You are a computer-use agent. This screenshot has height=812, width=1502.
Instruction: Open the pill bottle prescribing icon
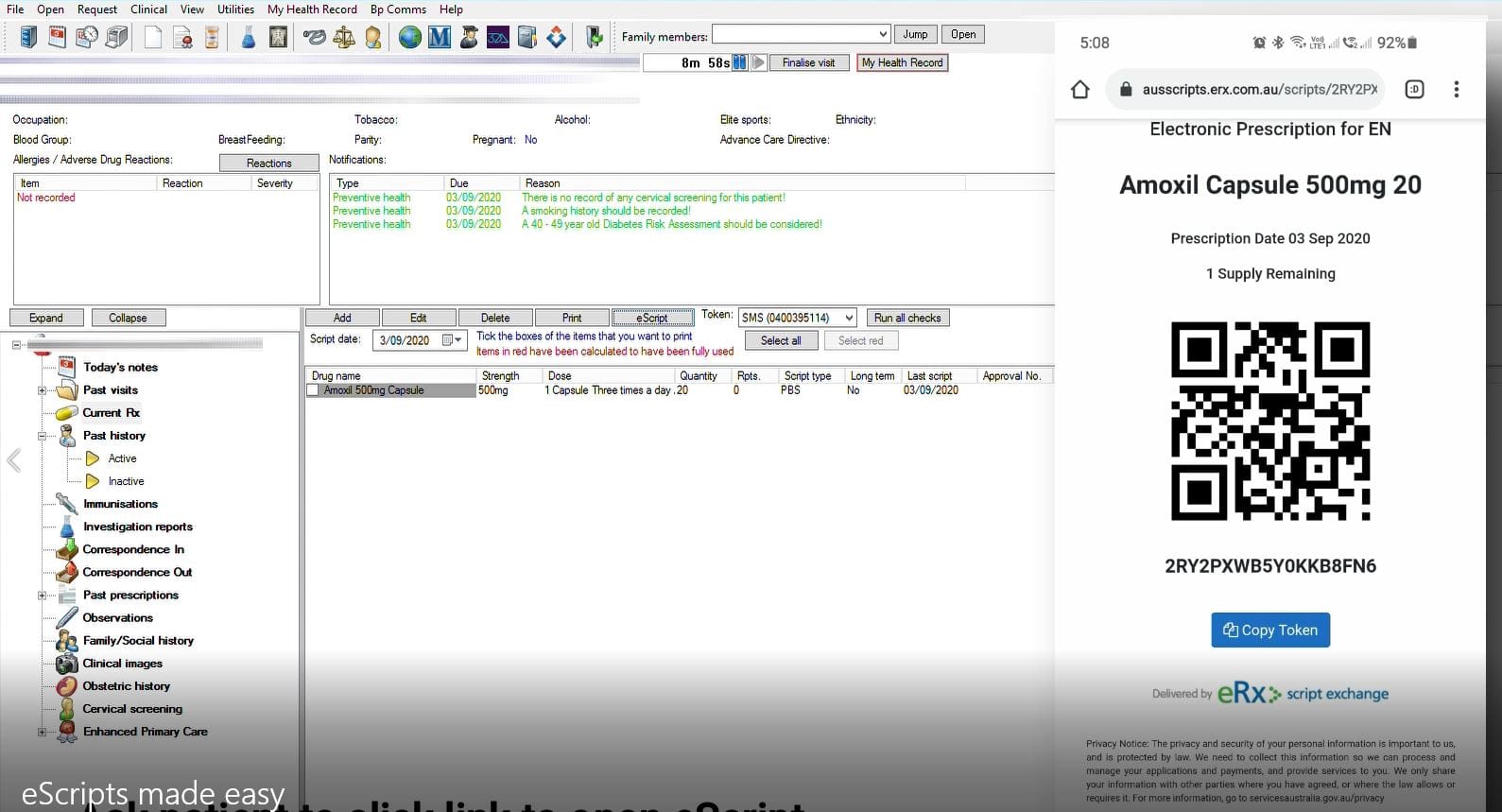(213, 37)
